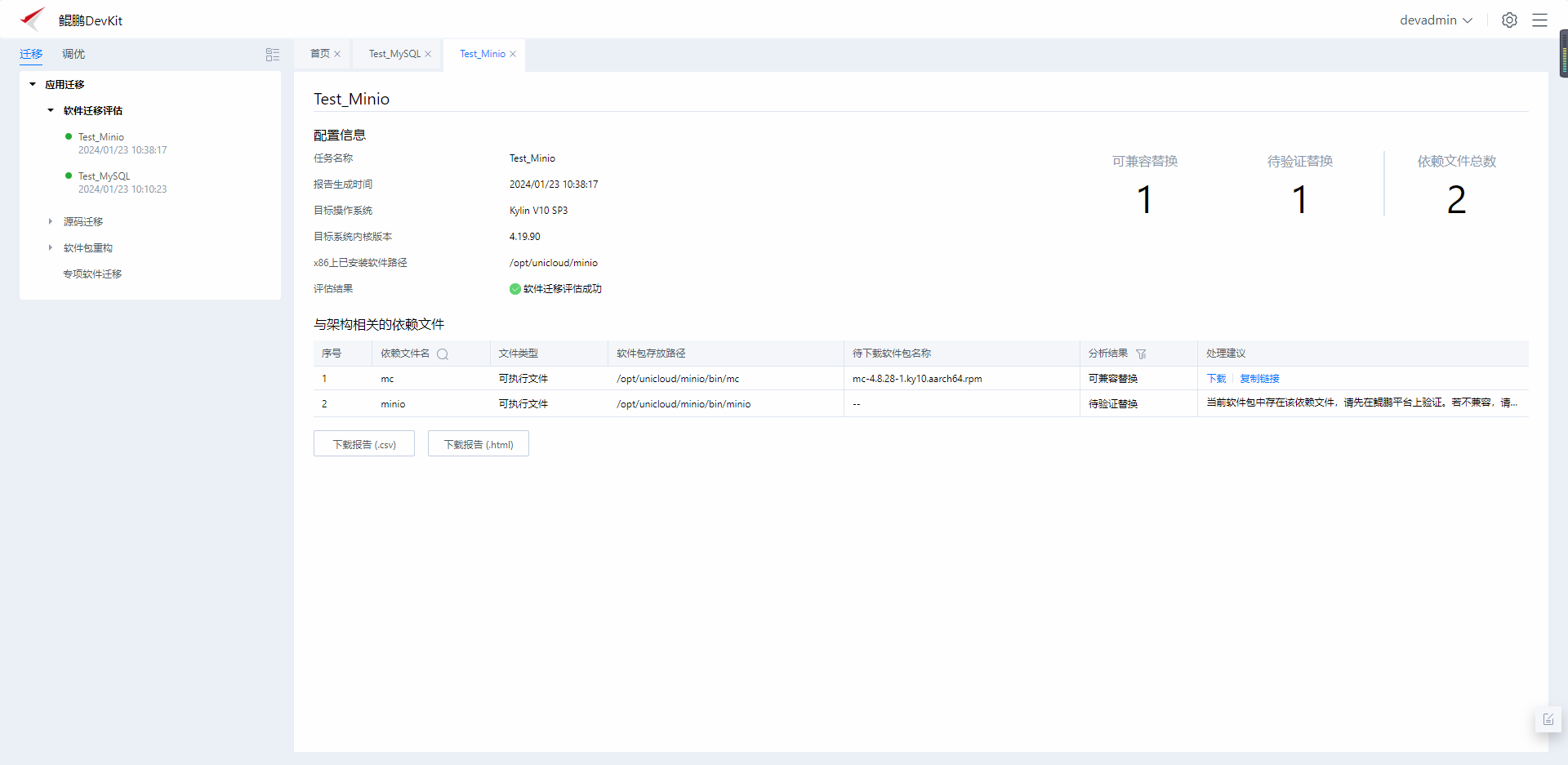The width and height of the screenshot is (1568, 765).
Task: Click the kernel version 4.19.90 value
Action: pyautogui.click(x=525, y=237)
